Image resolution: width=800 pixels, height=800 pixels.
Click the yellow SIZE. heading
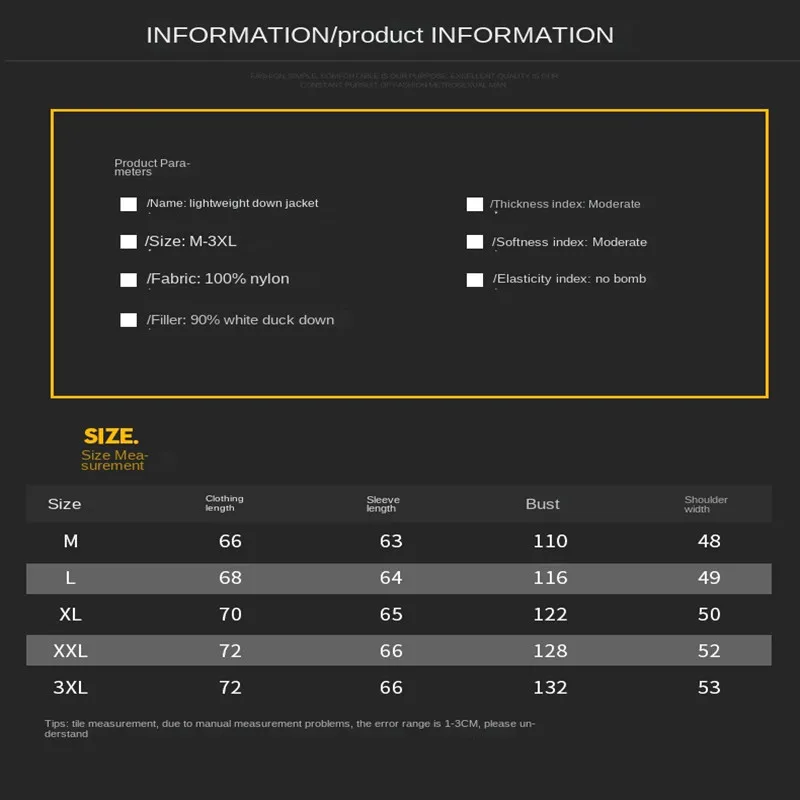pos(111,436)
